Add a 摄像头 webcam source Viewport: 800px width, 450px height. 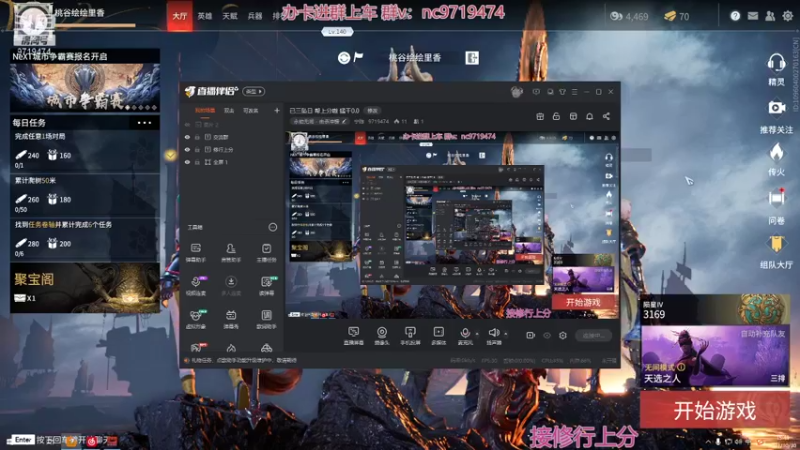pyautogui.click(x=382, y=336)
